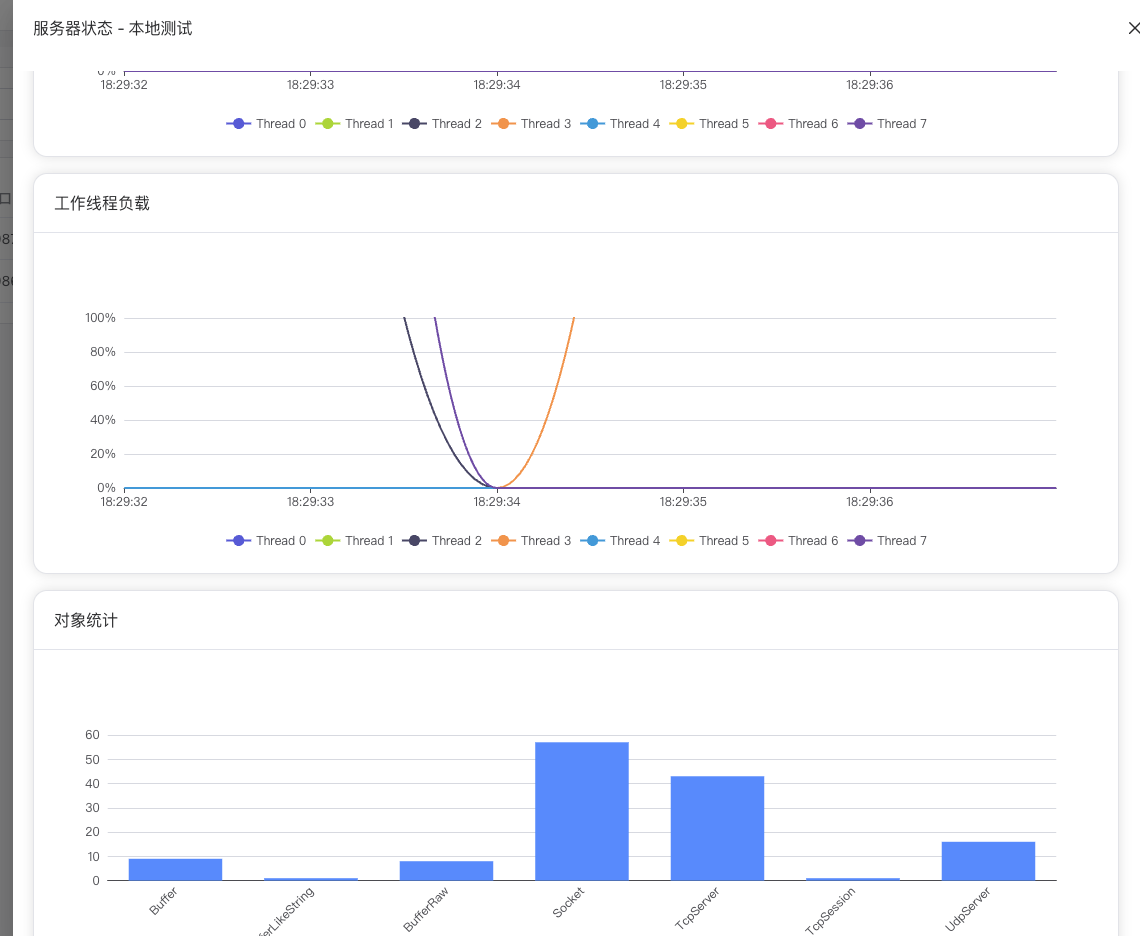Click Thread 5 marker in topmost chart legend
1140x936 pixels.
pos(682,124)
